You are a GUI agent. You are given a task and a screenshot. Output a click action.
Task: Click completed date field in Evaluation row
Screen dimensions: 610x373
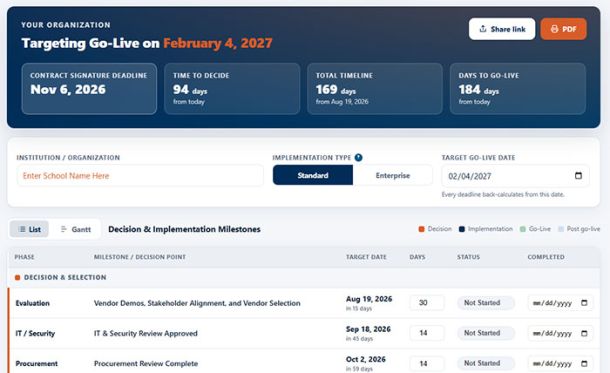(x=560, y=303)
